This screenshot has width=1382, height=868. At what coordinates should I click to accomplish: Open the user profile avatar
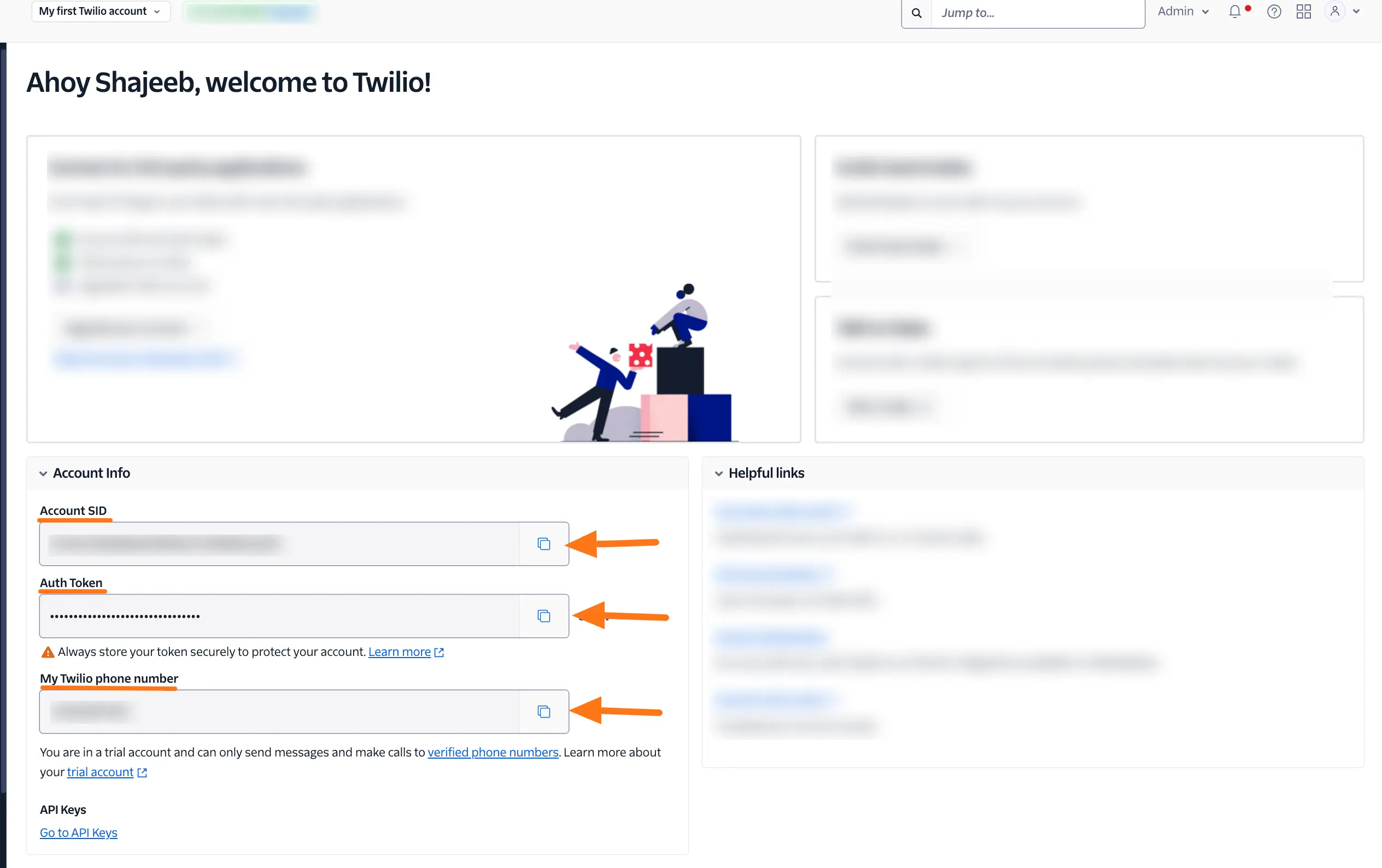tap(1334, 11)
